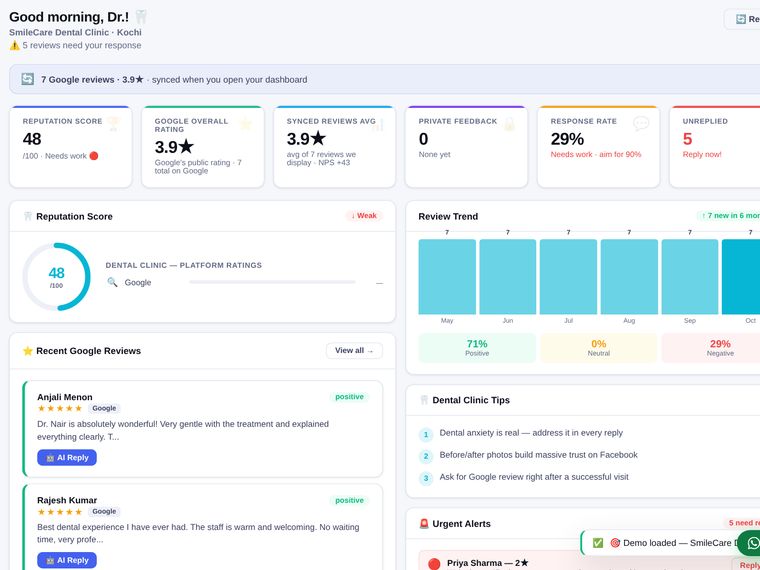Click the Google platform rating progress bar
This screenshot has height=570, width=760.
[272, 282]
